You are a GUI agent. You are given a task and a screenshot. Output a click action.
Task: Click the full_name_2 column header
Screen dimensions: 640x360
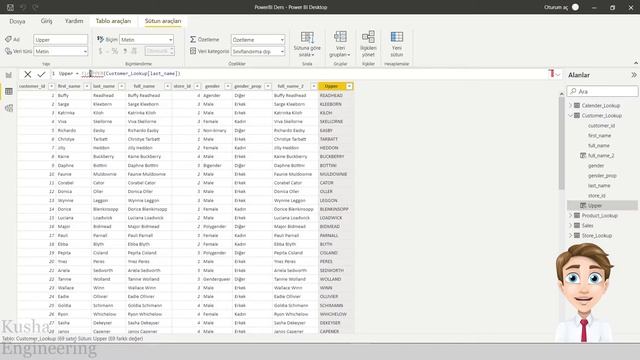pyautogui.click(x=291, y=86)
